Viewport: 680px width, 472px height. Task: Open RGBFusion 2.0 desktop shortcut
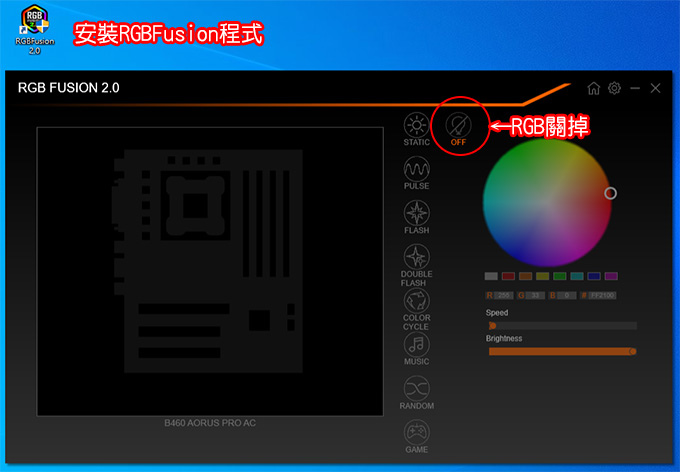[35, 30]
